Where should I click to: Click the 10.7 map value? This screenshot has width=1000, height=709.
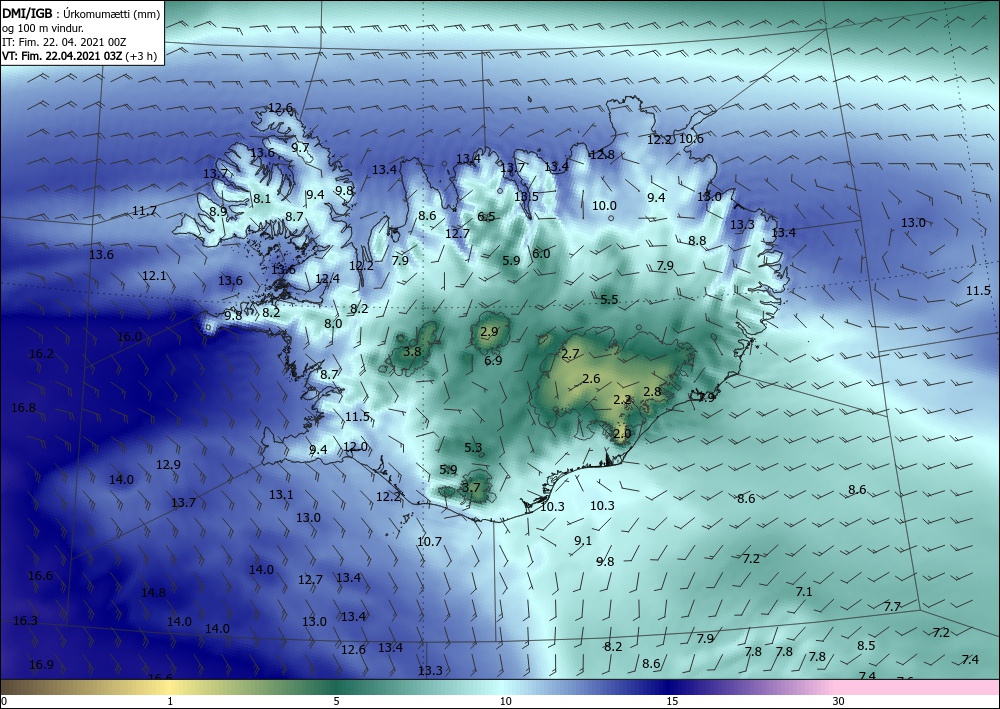429,541
